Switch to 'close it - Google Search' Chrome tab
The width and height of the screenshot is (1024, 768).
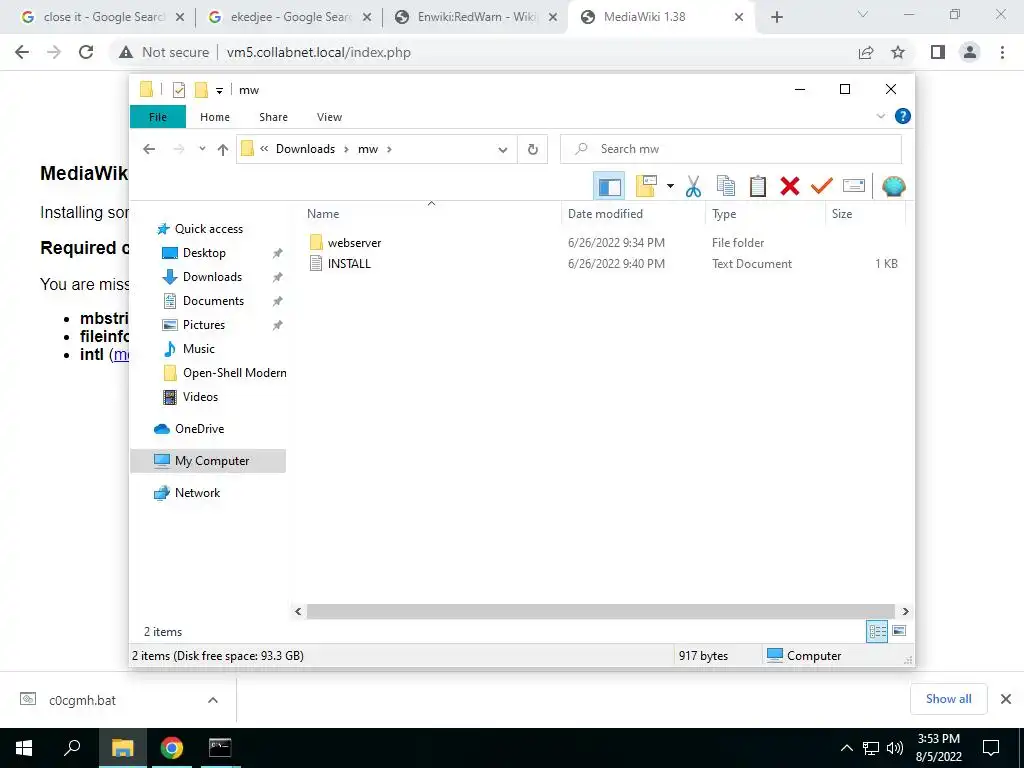point(101,17)
